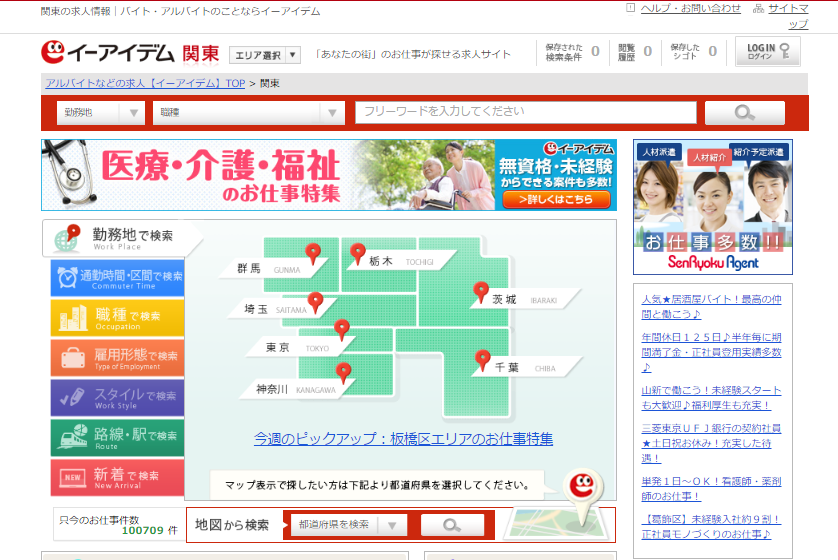Open 閲覧履歴 counter

635,52
